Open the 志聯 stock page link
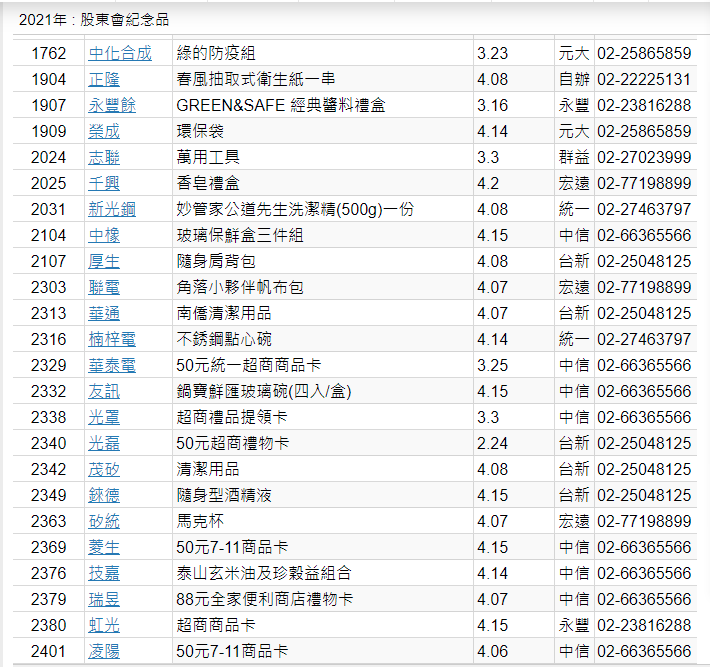 pos(103,157)
